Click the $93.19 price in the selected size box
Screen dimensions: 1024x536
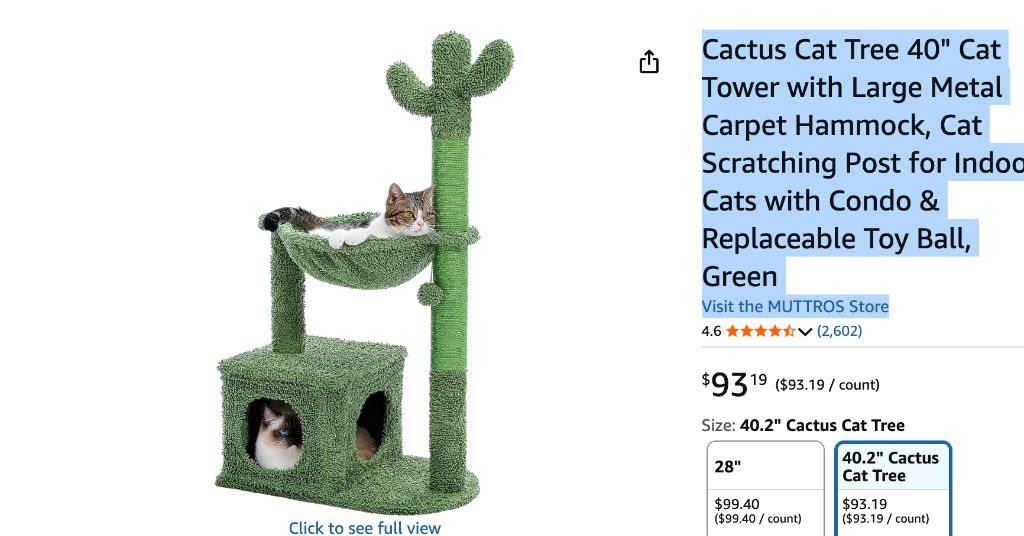tap(864, 504)
